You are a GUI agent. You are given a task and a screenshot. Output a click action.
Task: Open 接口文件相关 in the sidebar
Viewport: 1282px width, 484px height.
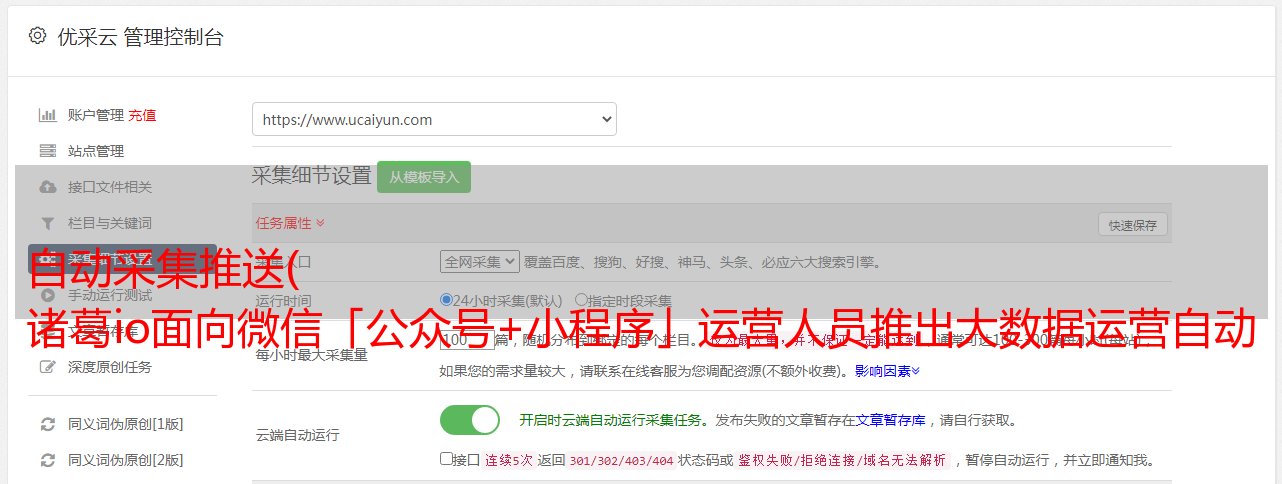(110, 187)
